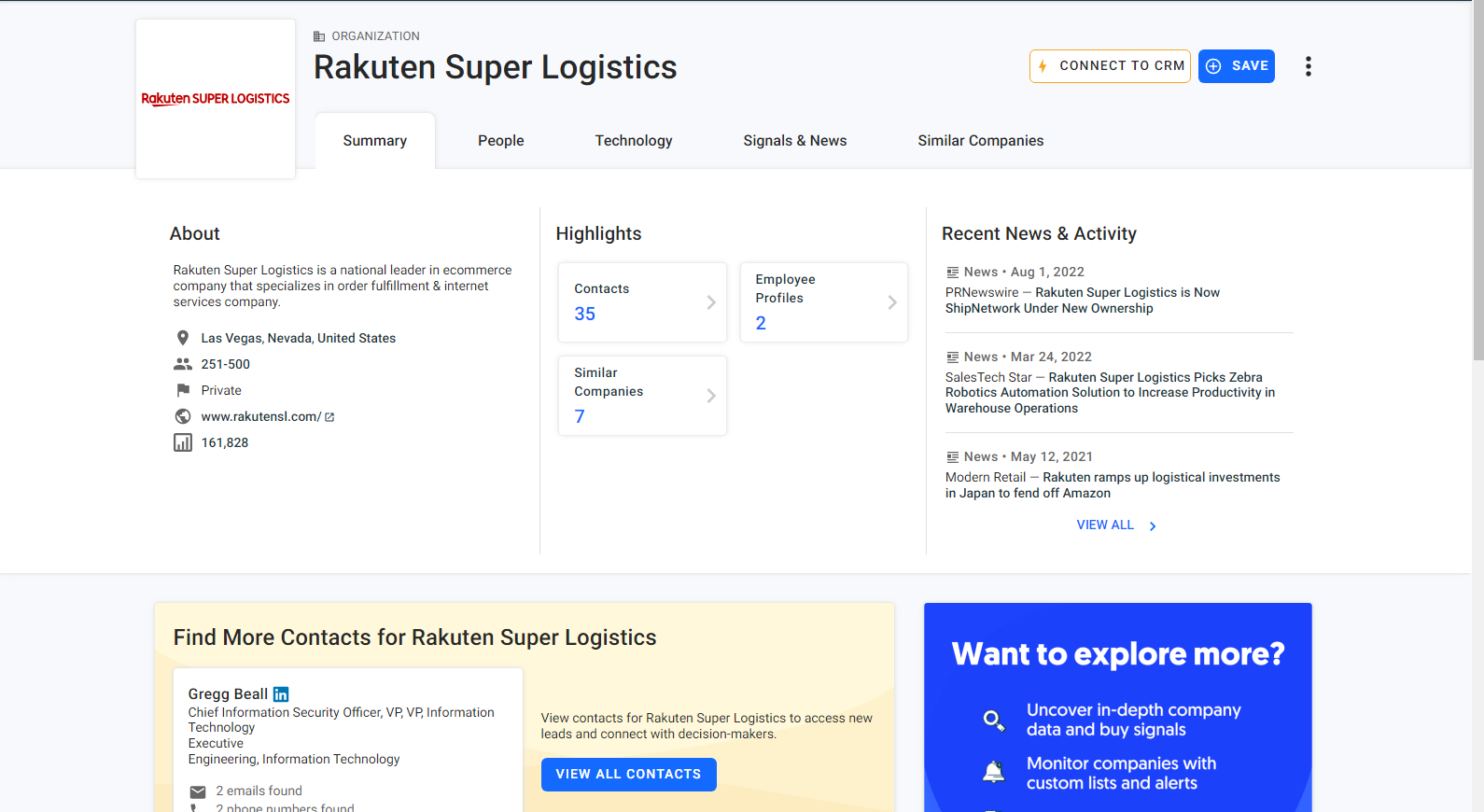Open the Modern Retail Rakuten Japan article

1113,485
